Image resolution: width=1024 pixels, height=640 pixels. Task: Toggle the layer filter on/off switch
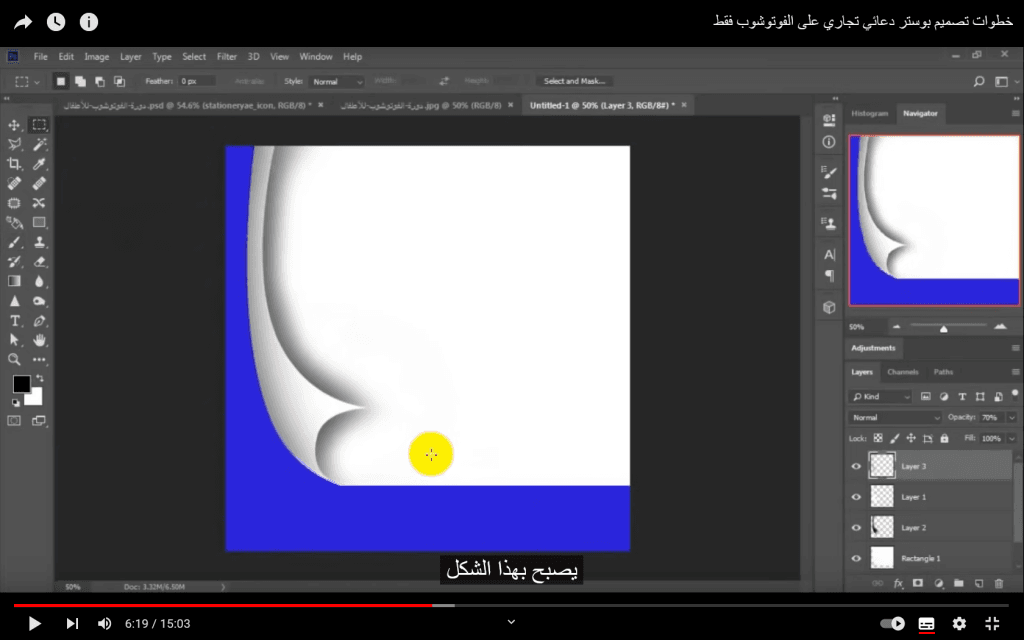pos(1015,394)
